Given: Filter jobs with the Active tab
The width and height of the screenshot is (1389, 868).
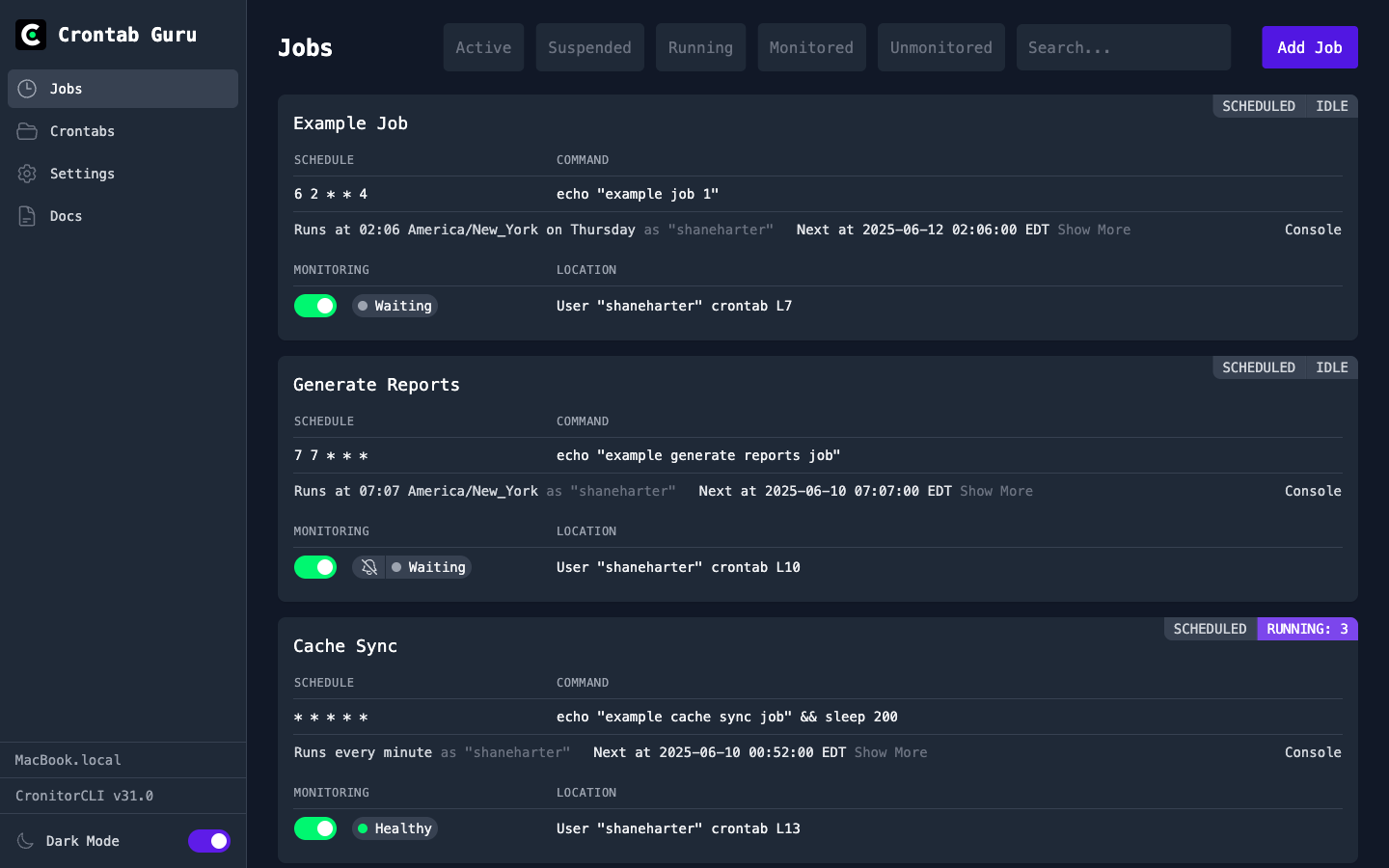Looking at the screenshot, I should (483, 46).
